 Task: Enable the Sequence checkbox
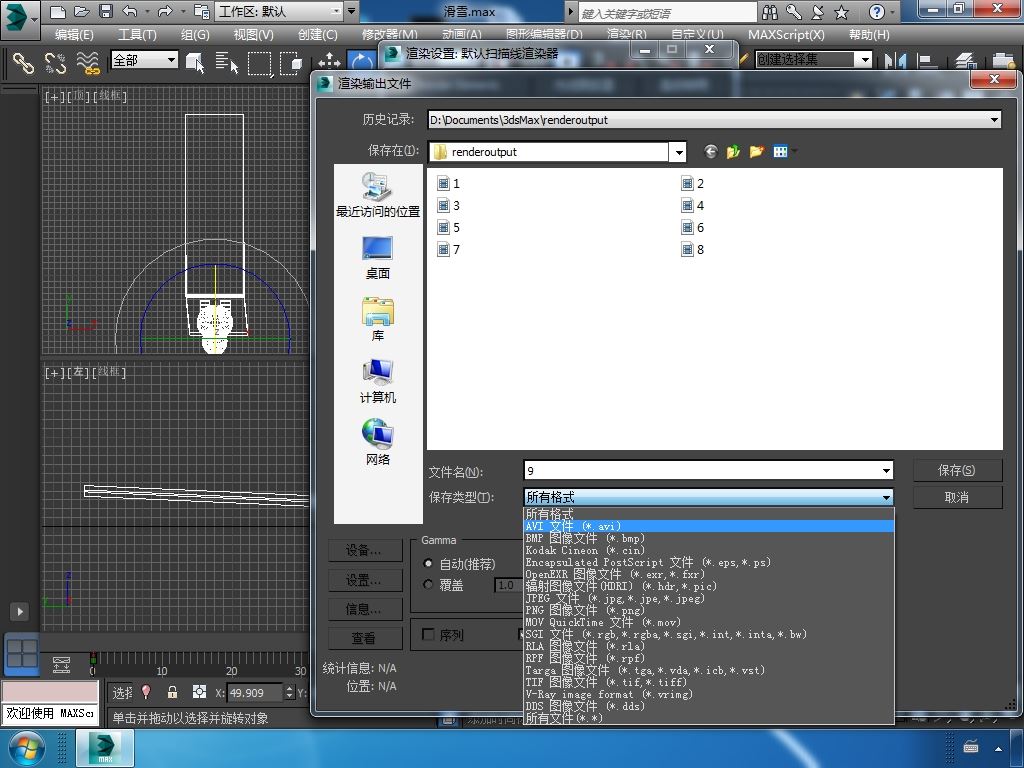[x=428, y=635]
